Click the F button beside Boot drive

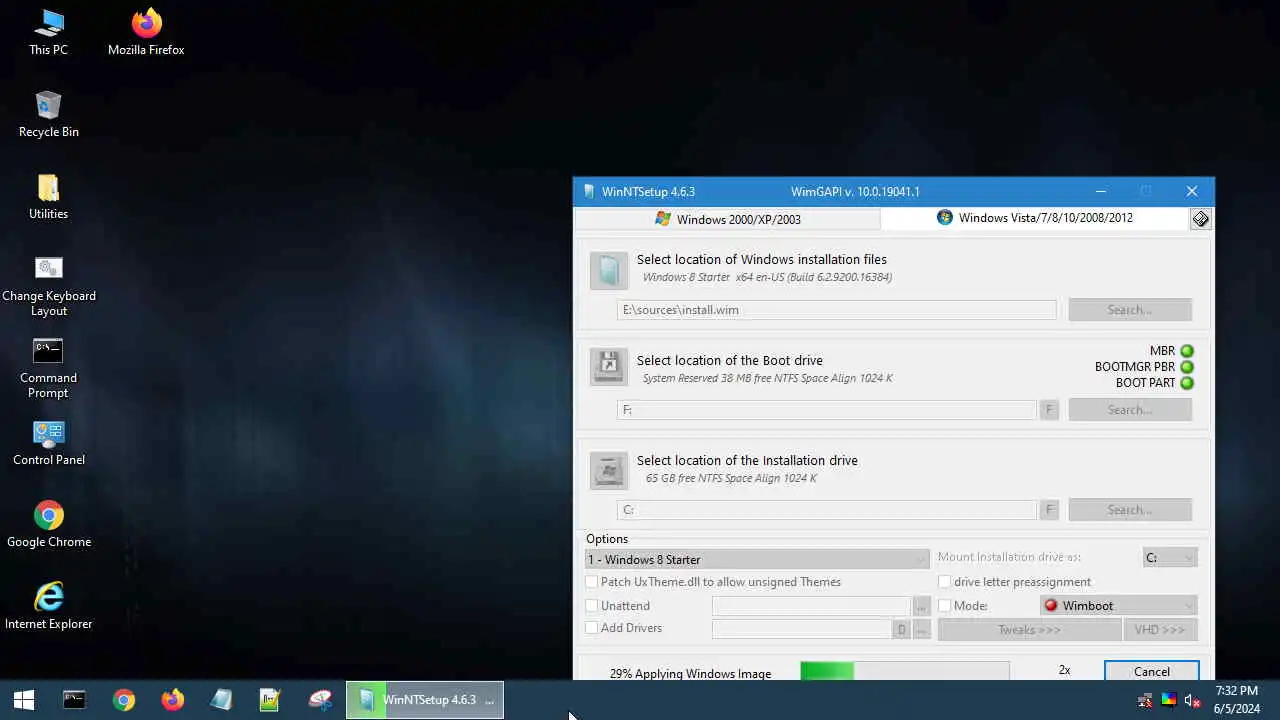click(x=1049, y=410)
